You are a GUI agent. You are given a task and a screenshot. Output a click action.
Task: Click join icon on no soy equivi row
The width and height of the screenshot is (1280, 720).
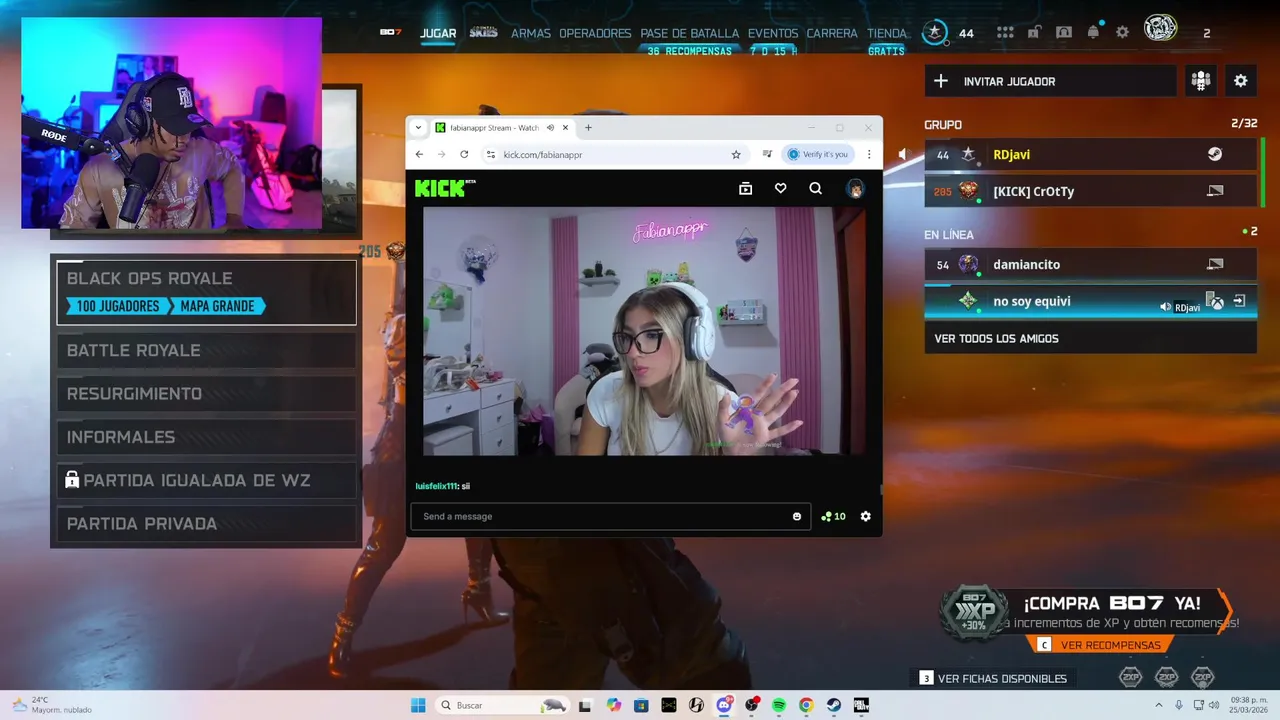coord(1239,301)
